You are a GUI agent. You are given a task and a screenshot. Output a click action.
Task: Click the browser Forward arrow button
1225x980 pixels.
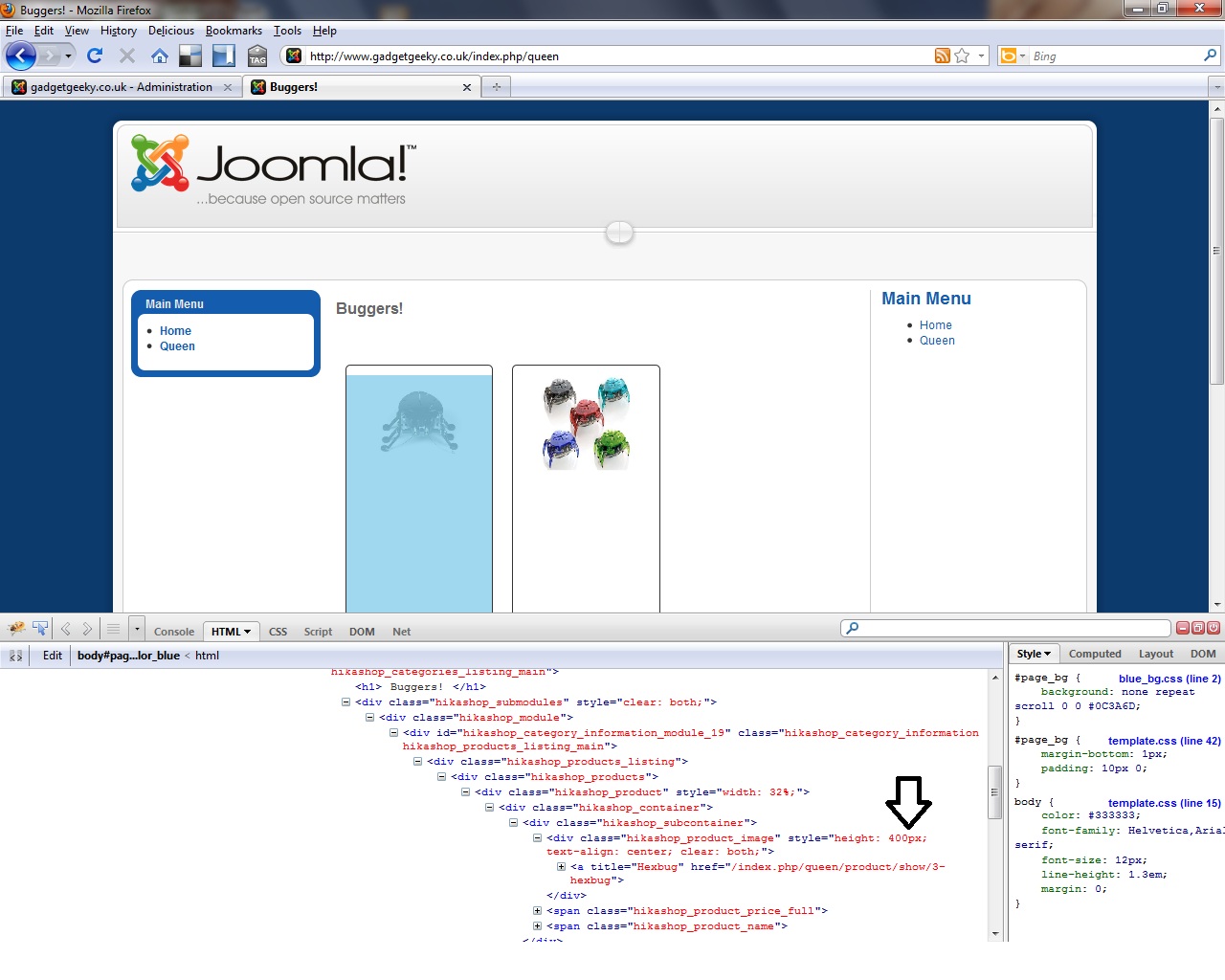pyautogui.click(x=49, y=56)
